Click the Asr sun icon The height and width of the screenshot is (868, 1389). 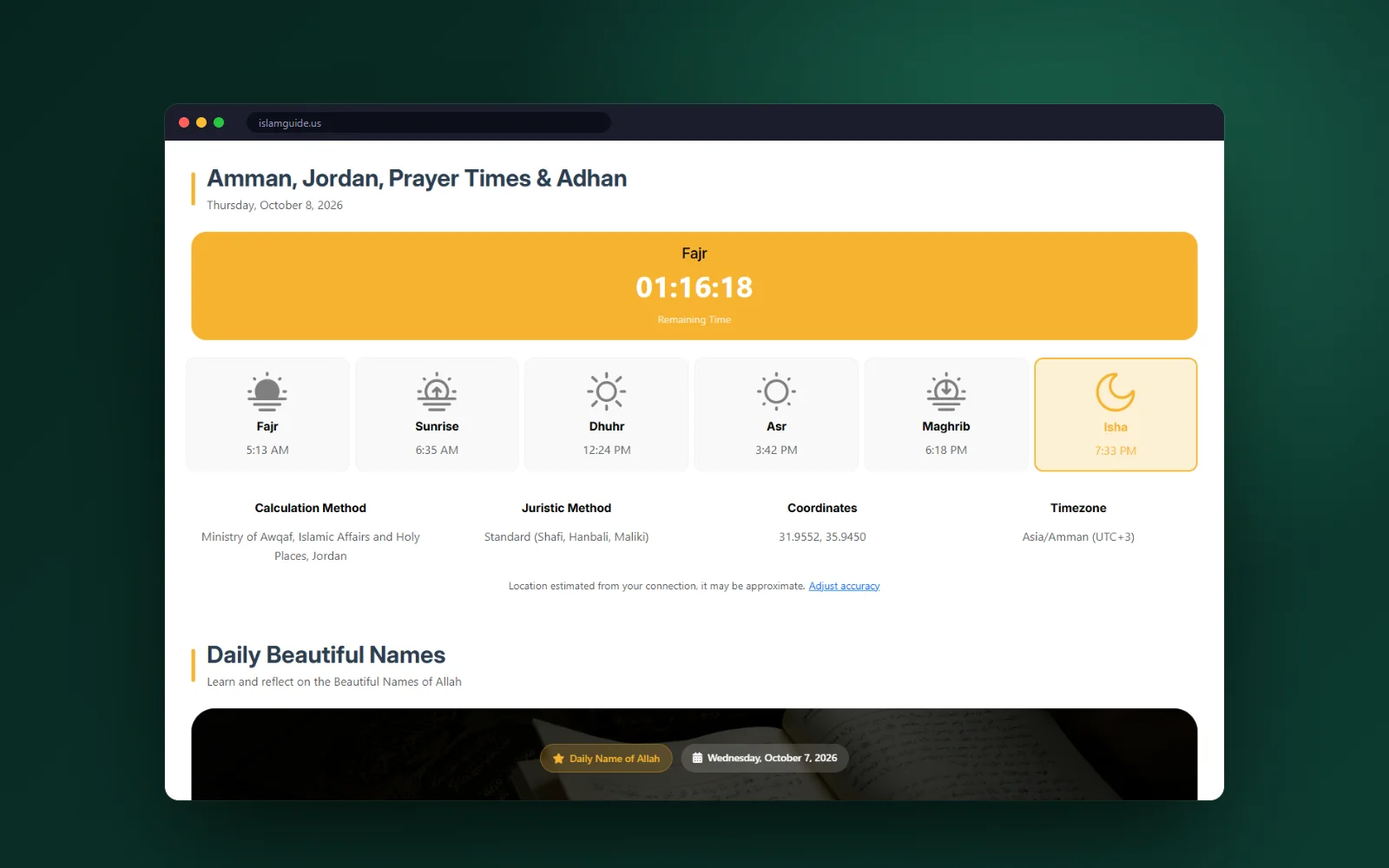(x=776, y=391)
